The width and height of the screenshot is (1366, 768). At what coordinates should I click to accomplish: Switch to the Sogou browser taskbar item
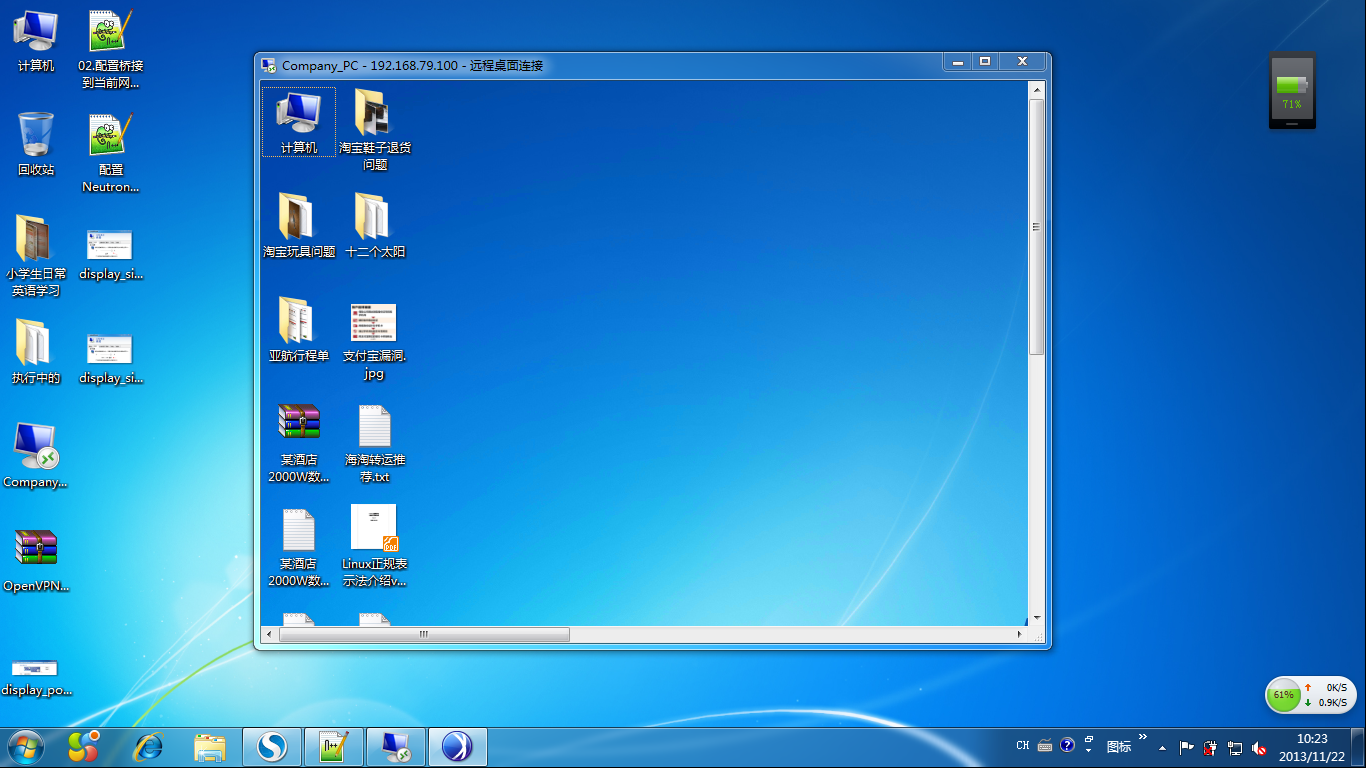(x=272, y=747)
